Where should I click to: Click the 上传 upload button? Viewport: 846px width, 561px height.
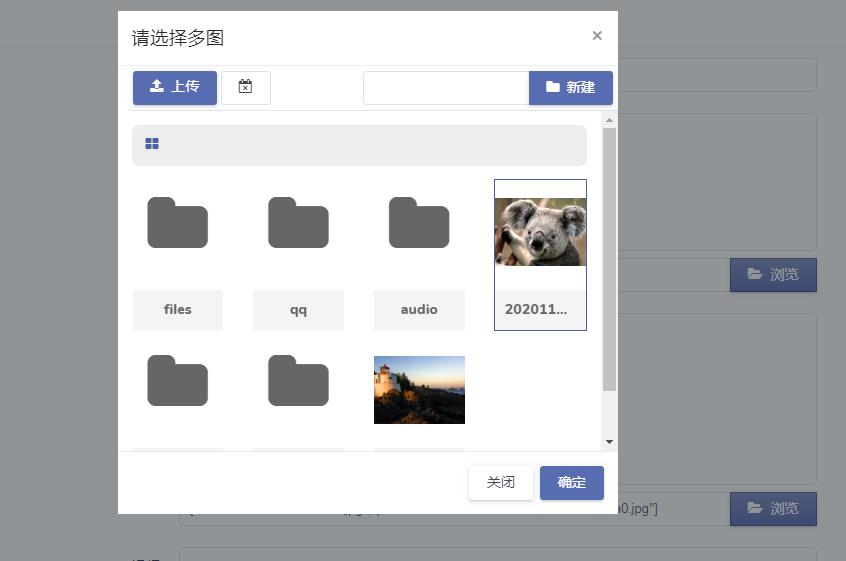[x=175, y=87]
